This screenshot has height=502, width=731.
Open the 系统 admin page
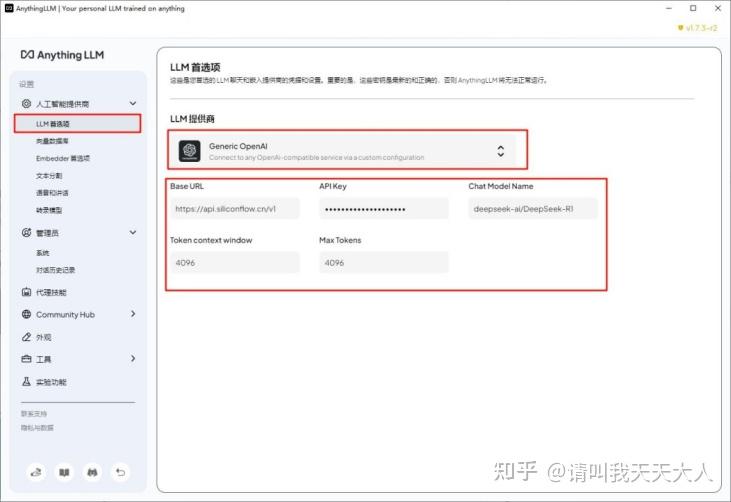point(42,253)
